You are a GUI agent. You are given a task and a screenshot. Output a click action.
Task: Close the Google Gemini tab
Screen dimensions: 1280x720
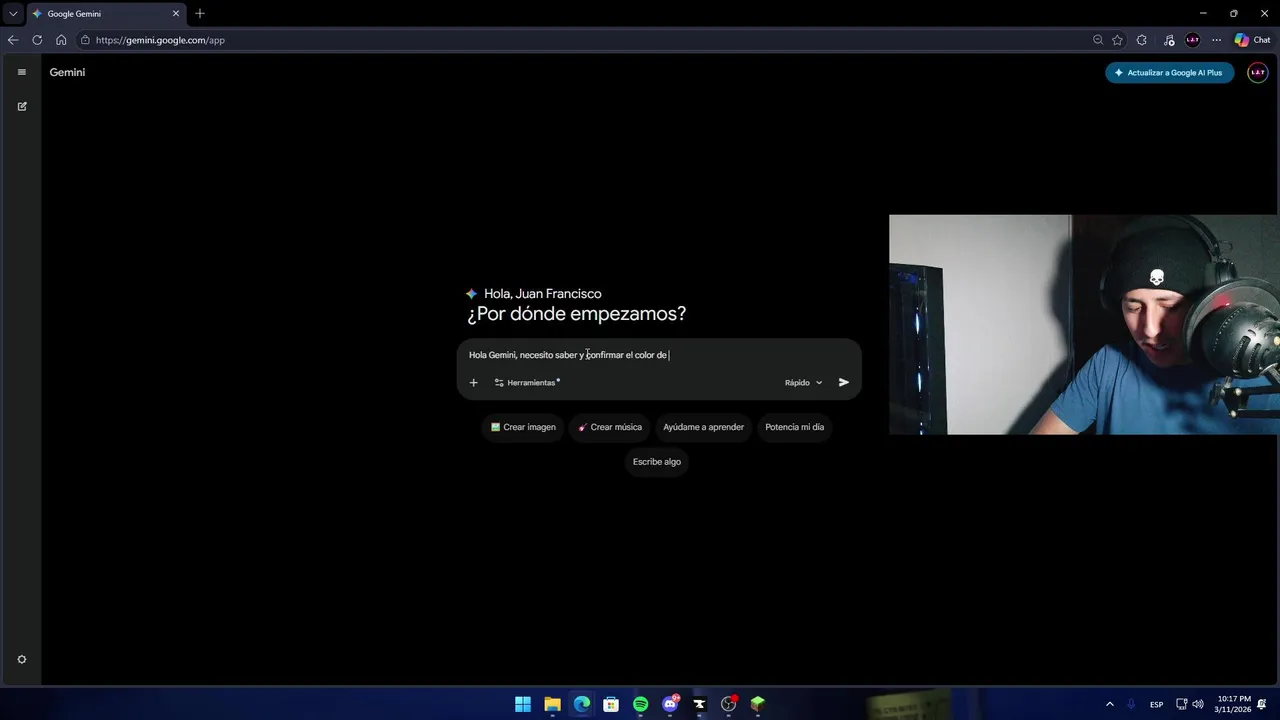click(176, 14)
